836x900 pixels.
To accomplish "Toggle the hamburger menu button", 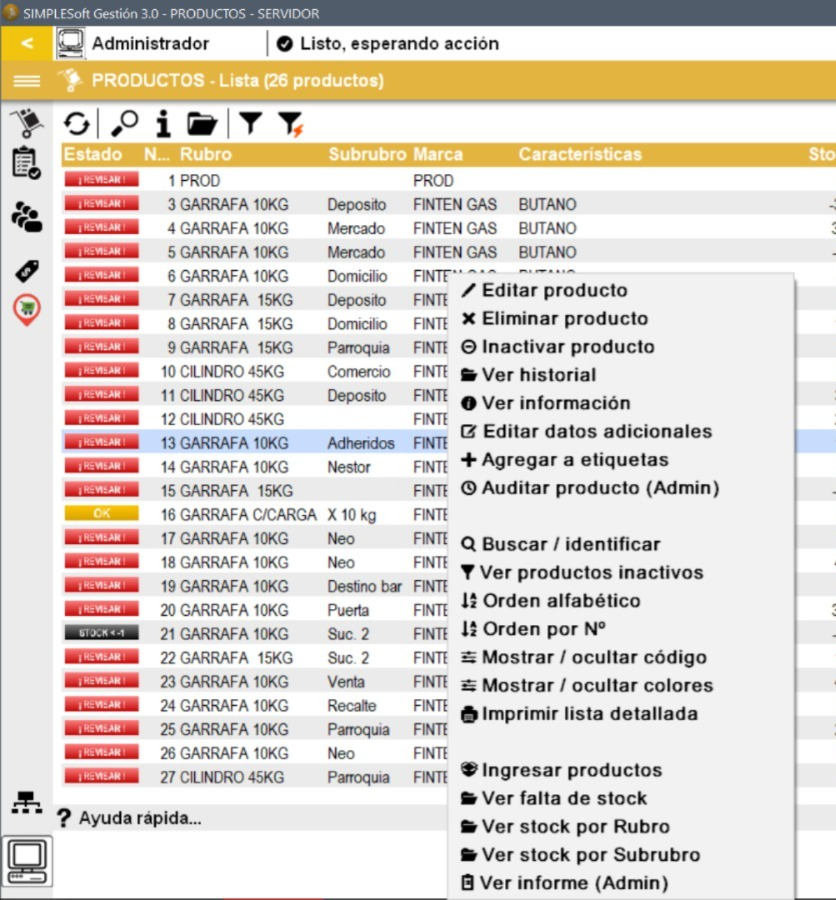I will [27, 81].
